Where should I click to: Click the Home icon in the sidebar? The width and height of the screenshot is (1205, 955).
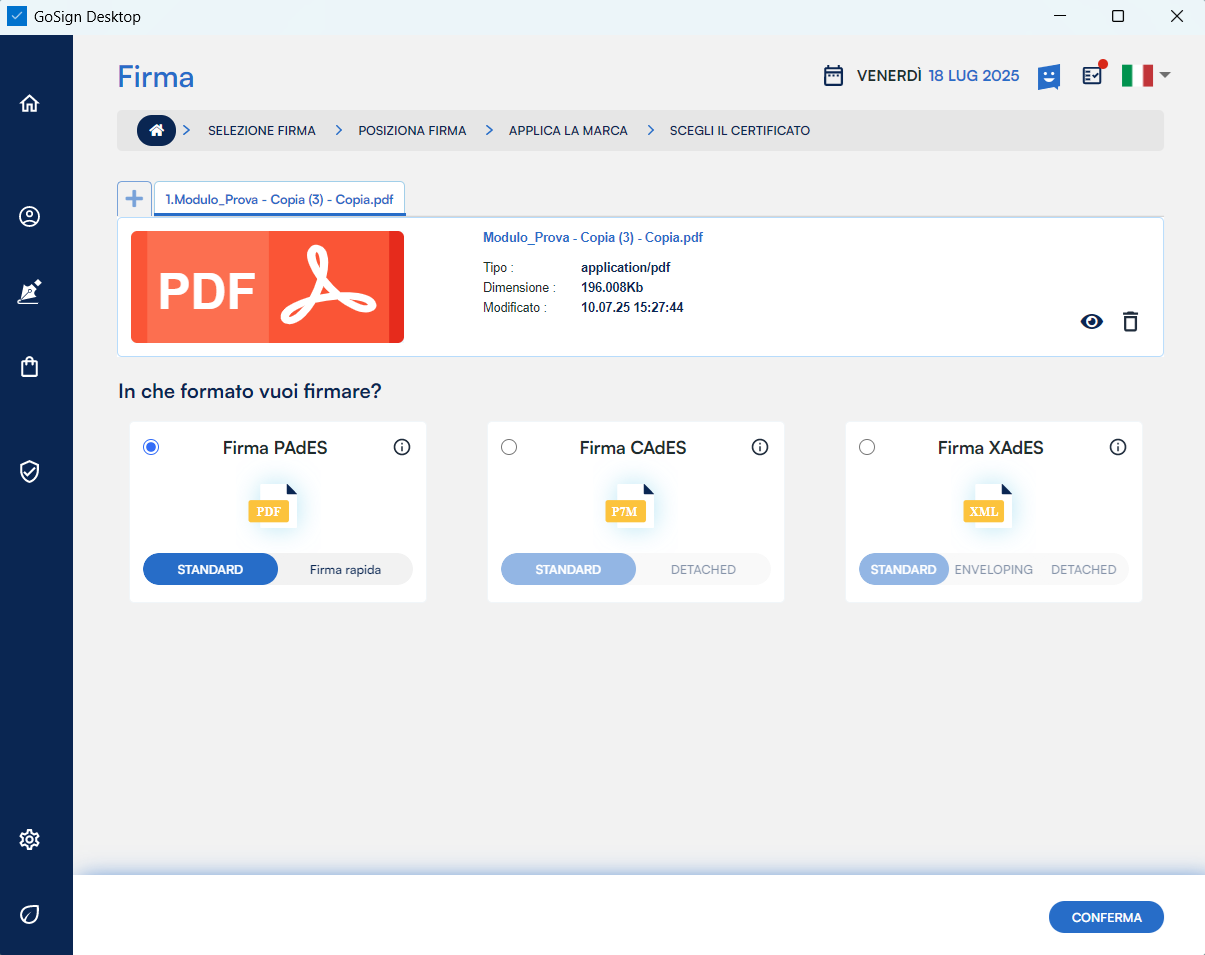coord(29,103)
